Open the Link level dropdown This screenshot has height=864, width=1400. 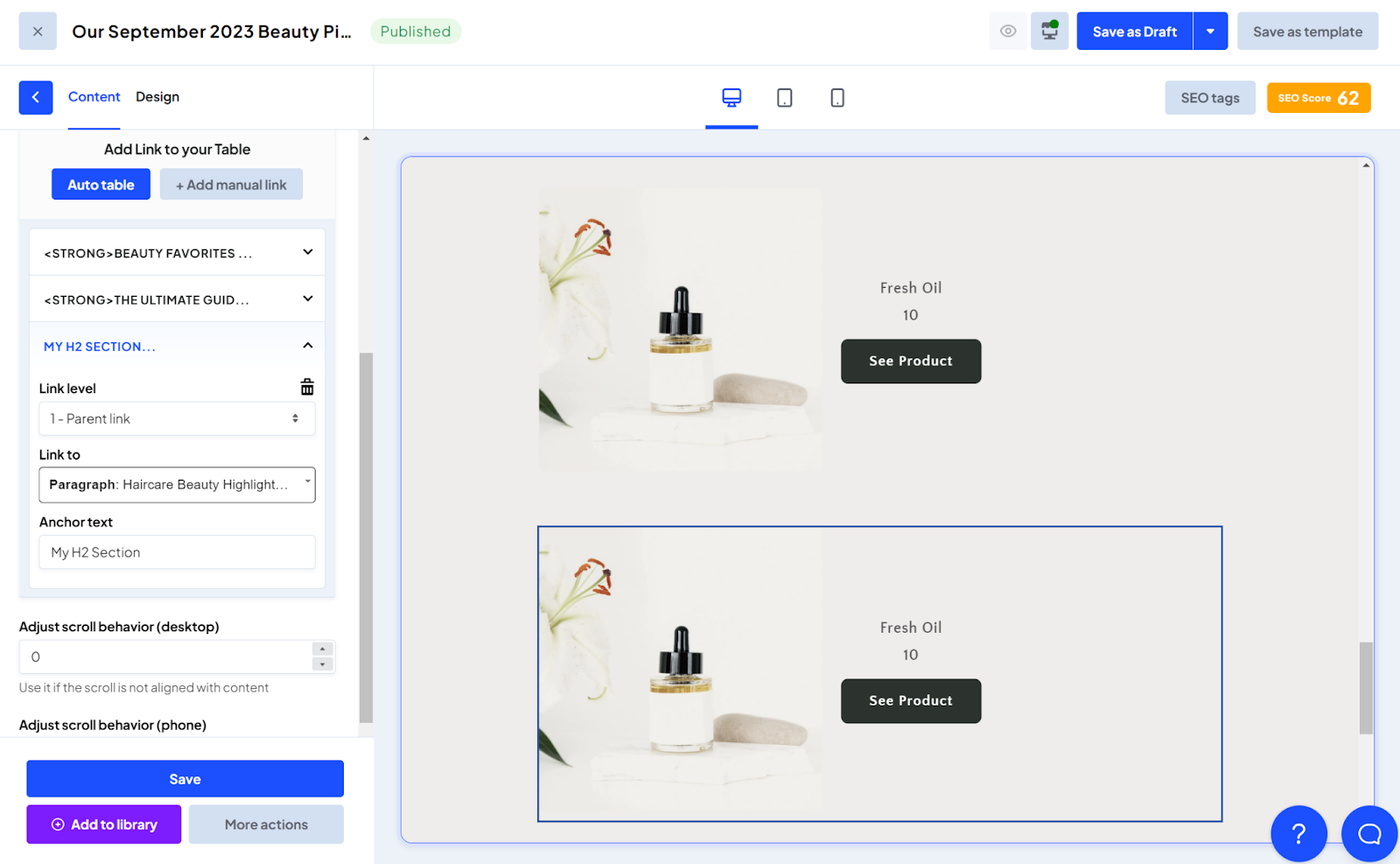point(177,418)
